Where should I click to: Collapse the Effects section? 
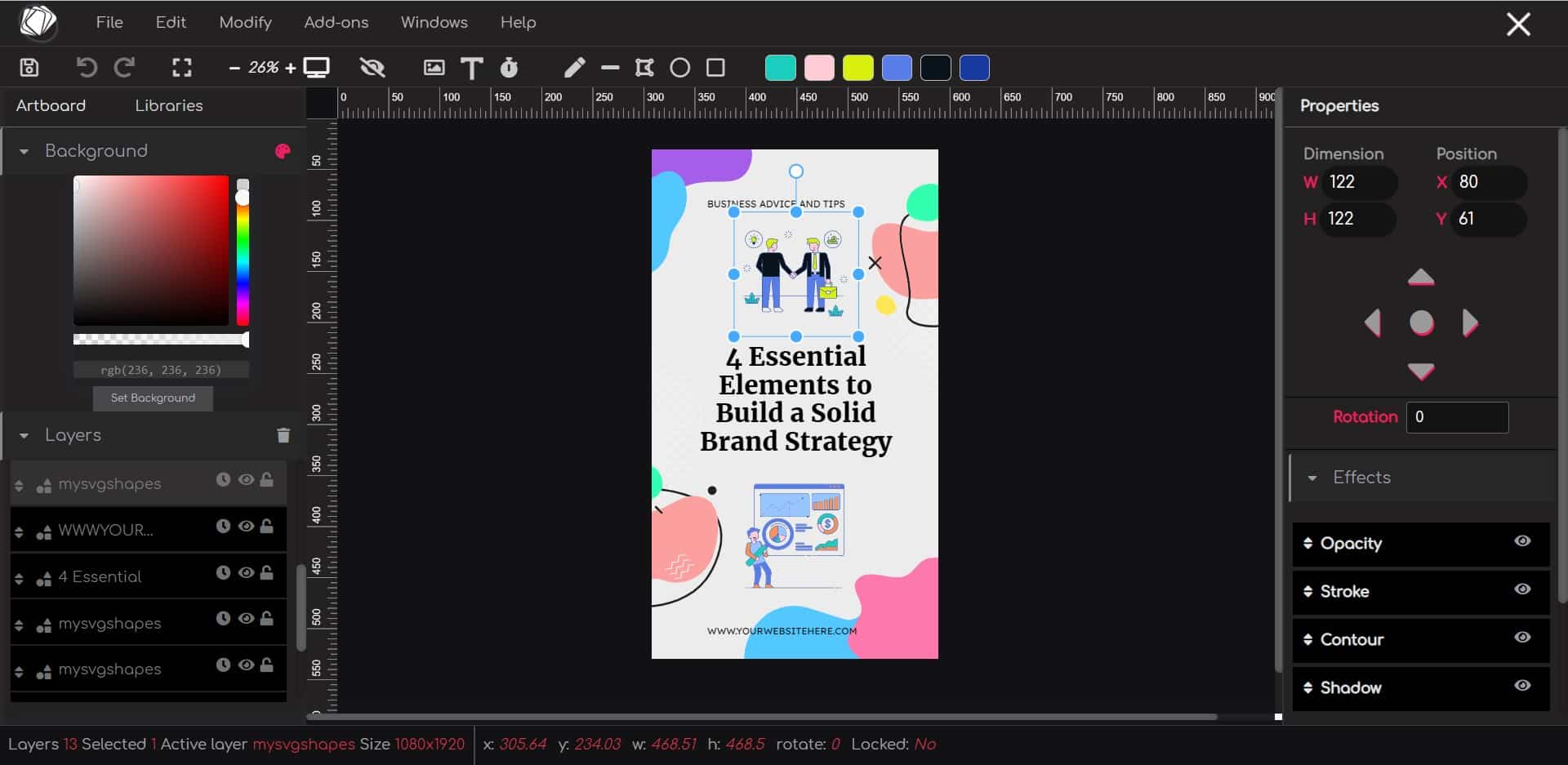1312,478
